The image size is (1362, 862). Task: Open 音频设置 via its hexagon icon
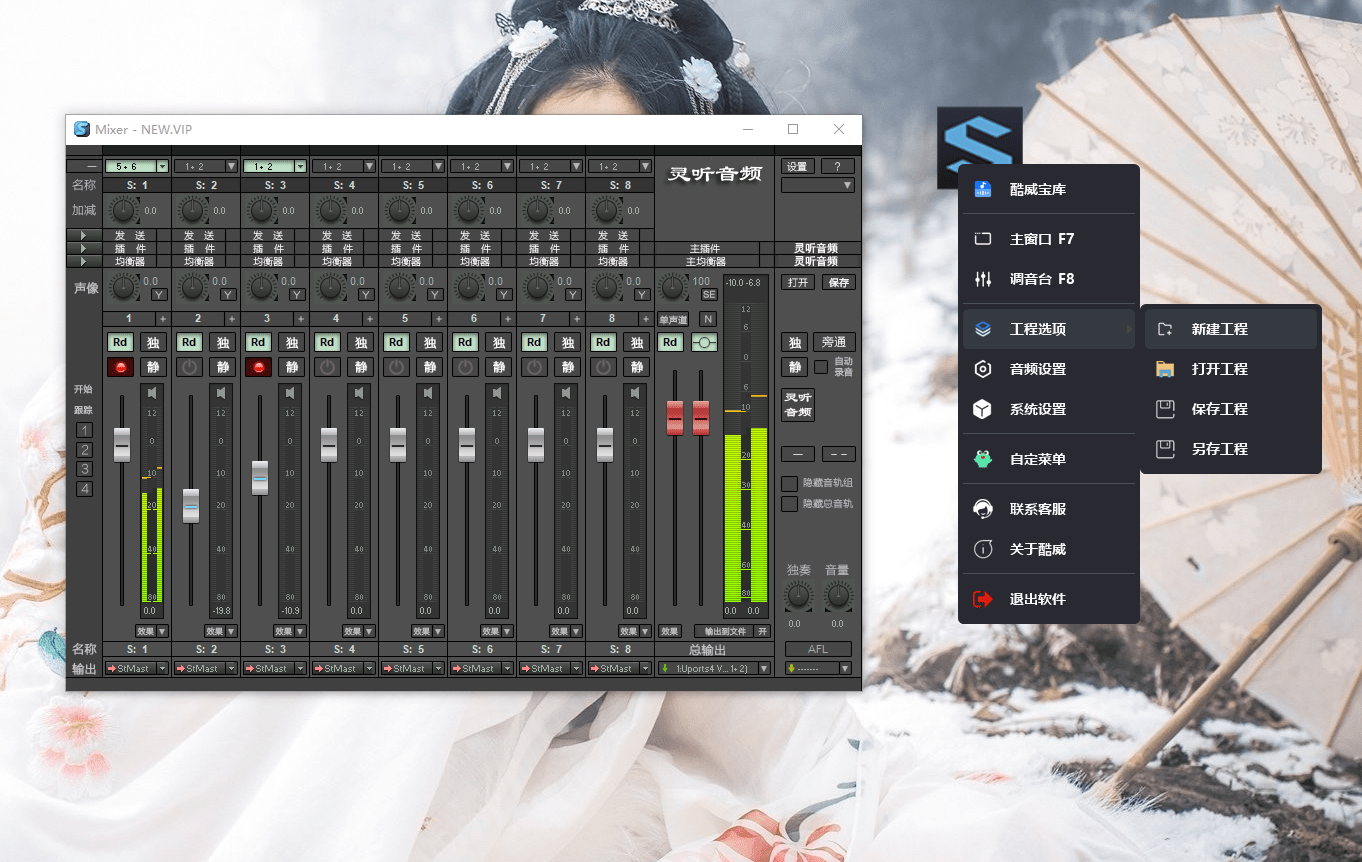pos(983,369)
